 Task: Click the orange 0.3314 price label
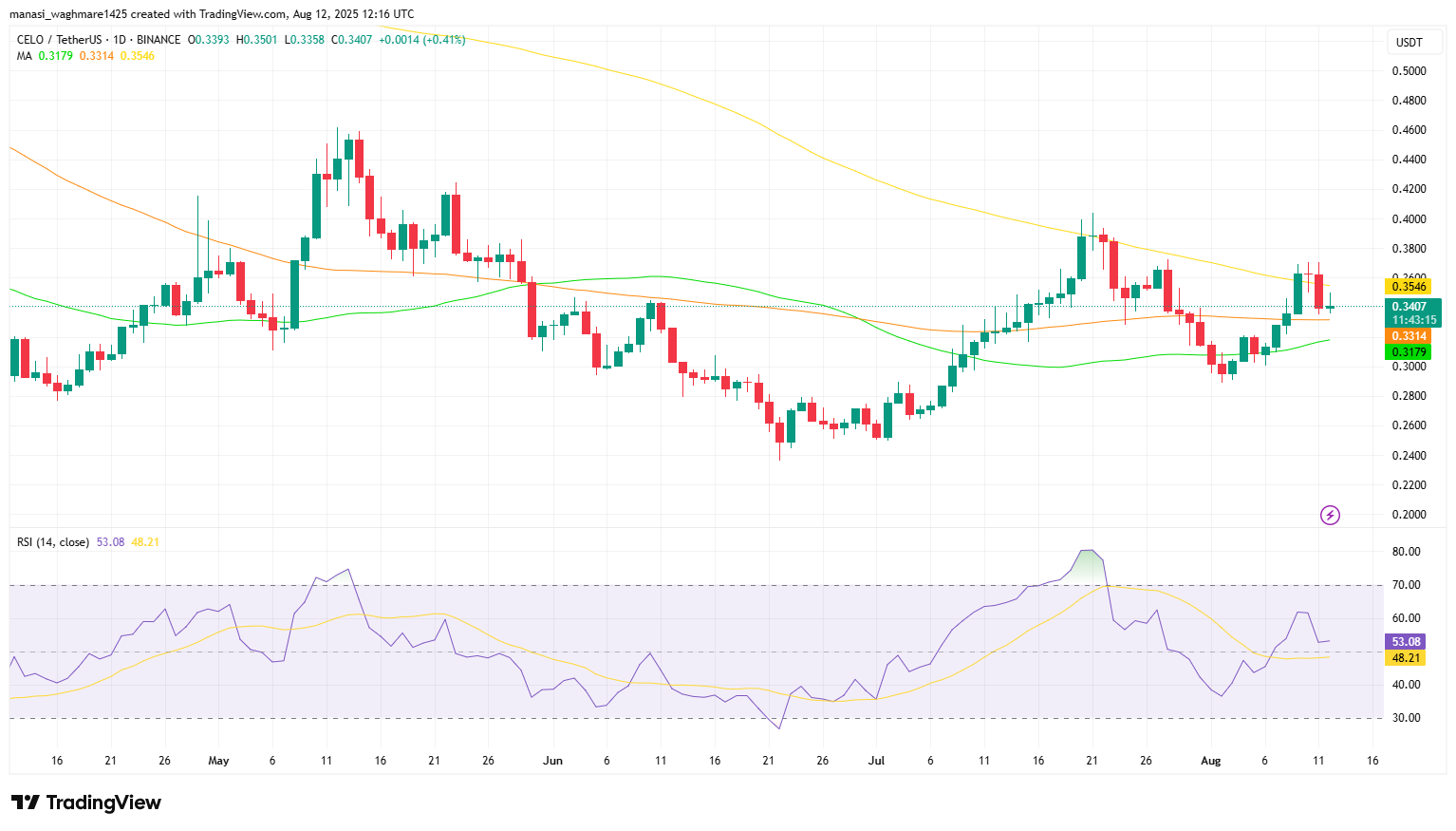point(1410,336)
